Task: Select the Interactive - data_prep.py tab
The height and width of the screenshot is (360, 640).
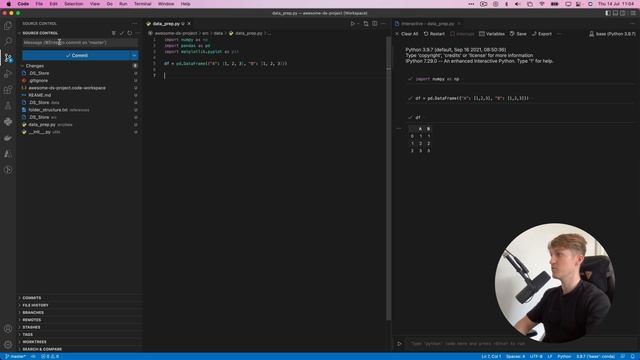Action: click(427, 24)
